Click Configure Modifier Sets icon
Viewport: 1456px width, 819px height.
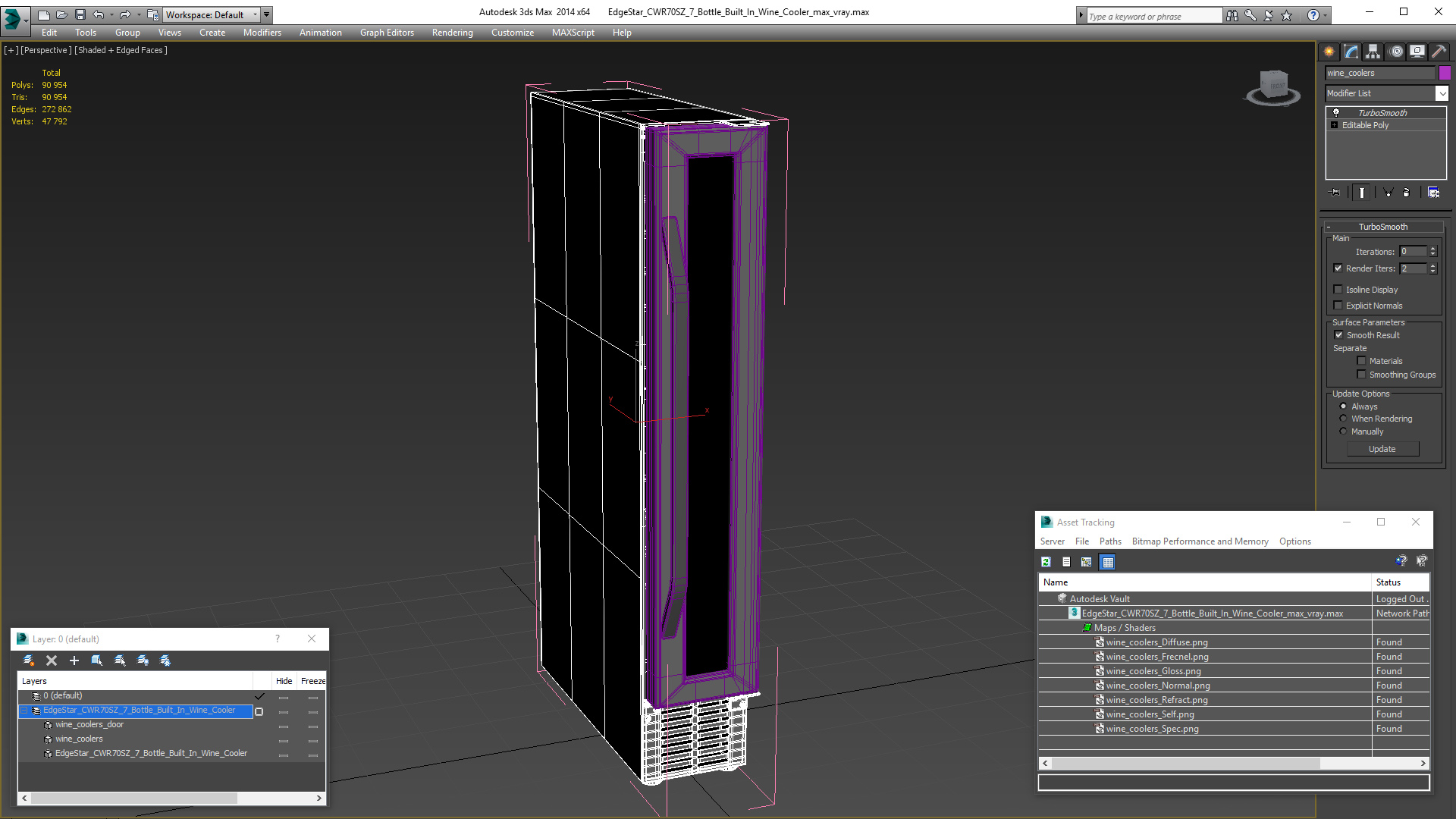[1433, 193]
